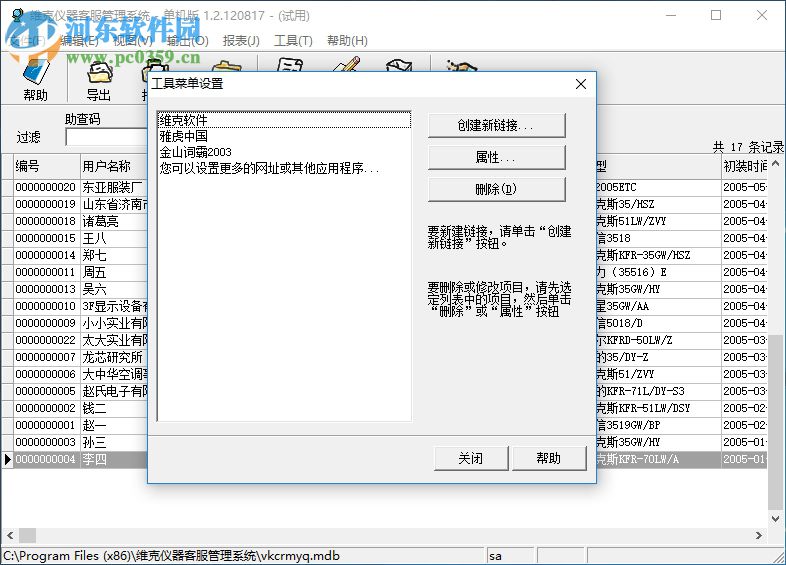786x565 pixels.
Task: Click the horizontal scrollbar right arrow
Action: [x=759, y=535]
